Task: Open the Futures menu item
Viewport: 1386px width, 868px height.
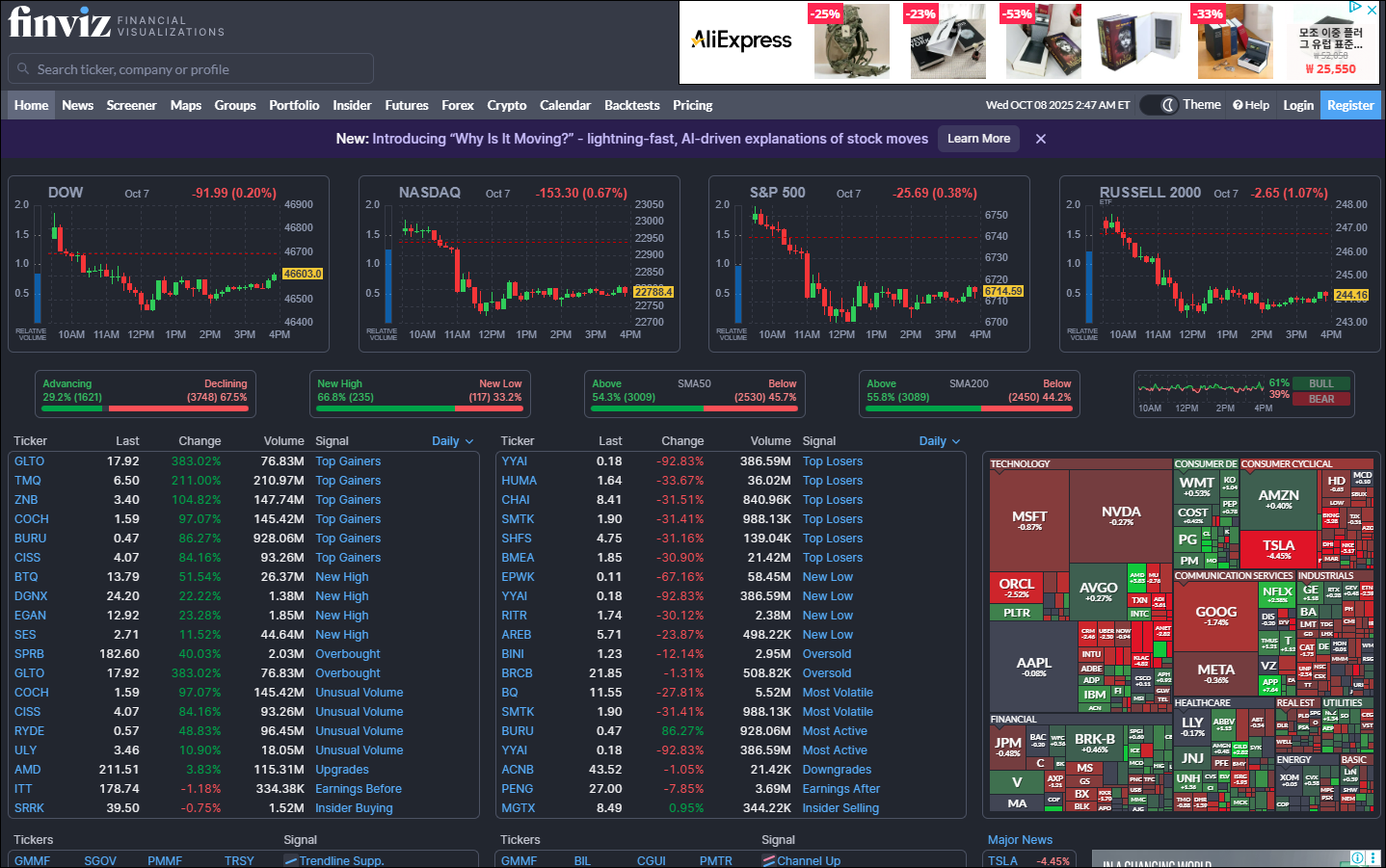Action: point(406,105)
